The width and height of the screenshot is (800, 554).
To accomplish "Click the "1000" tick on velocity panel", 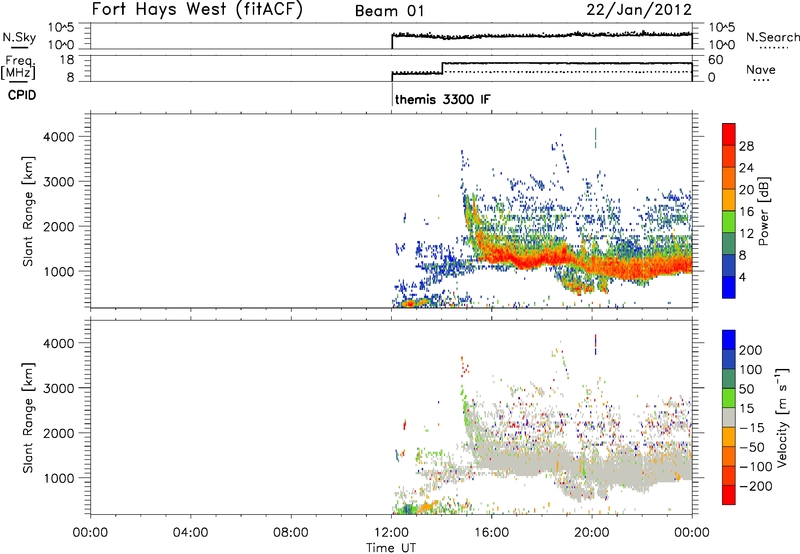I will 59,478.
